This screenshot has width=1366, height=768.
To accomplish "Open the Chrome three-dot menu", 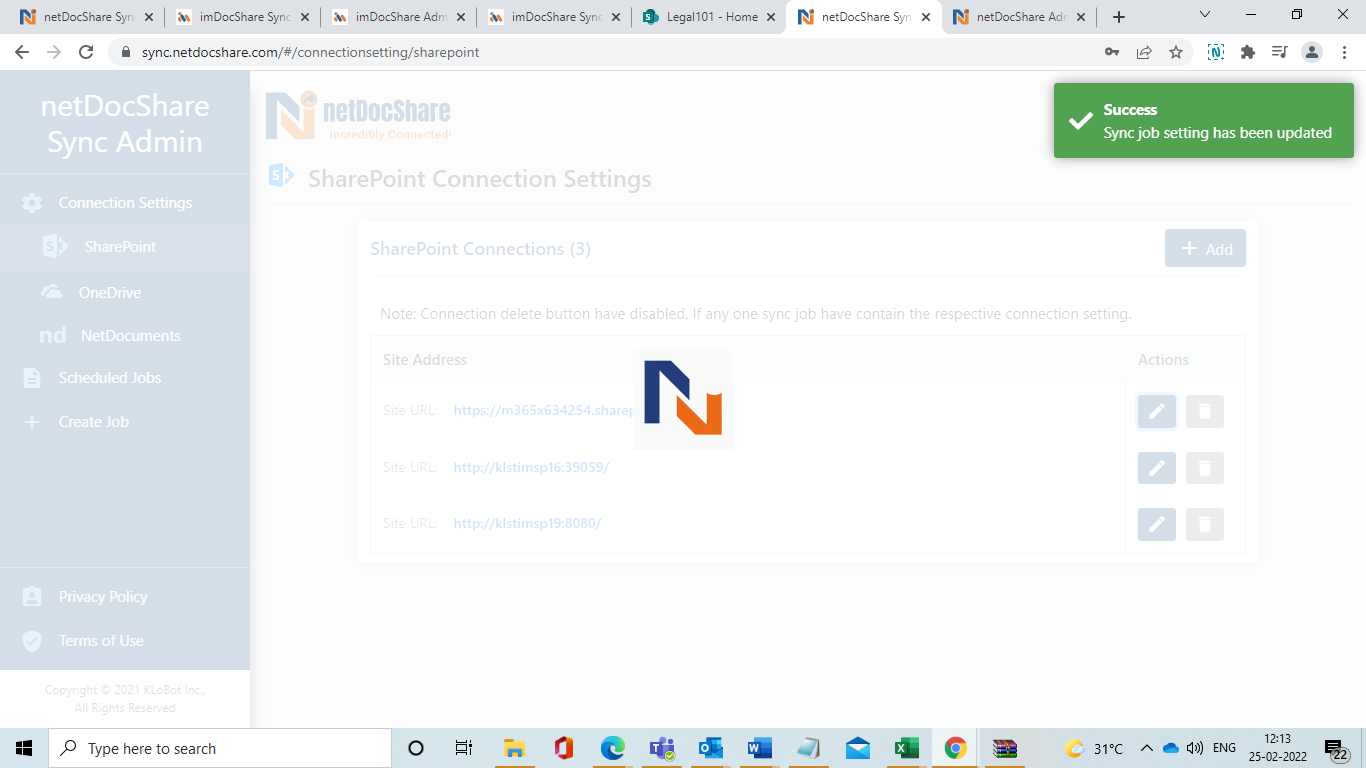I will 1344,52.
